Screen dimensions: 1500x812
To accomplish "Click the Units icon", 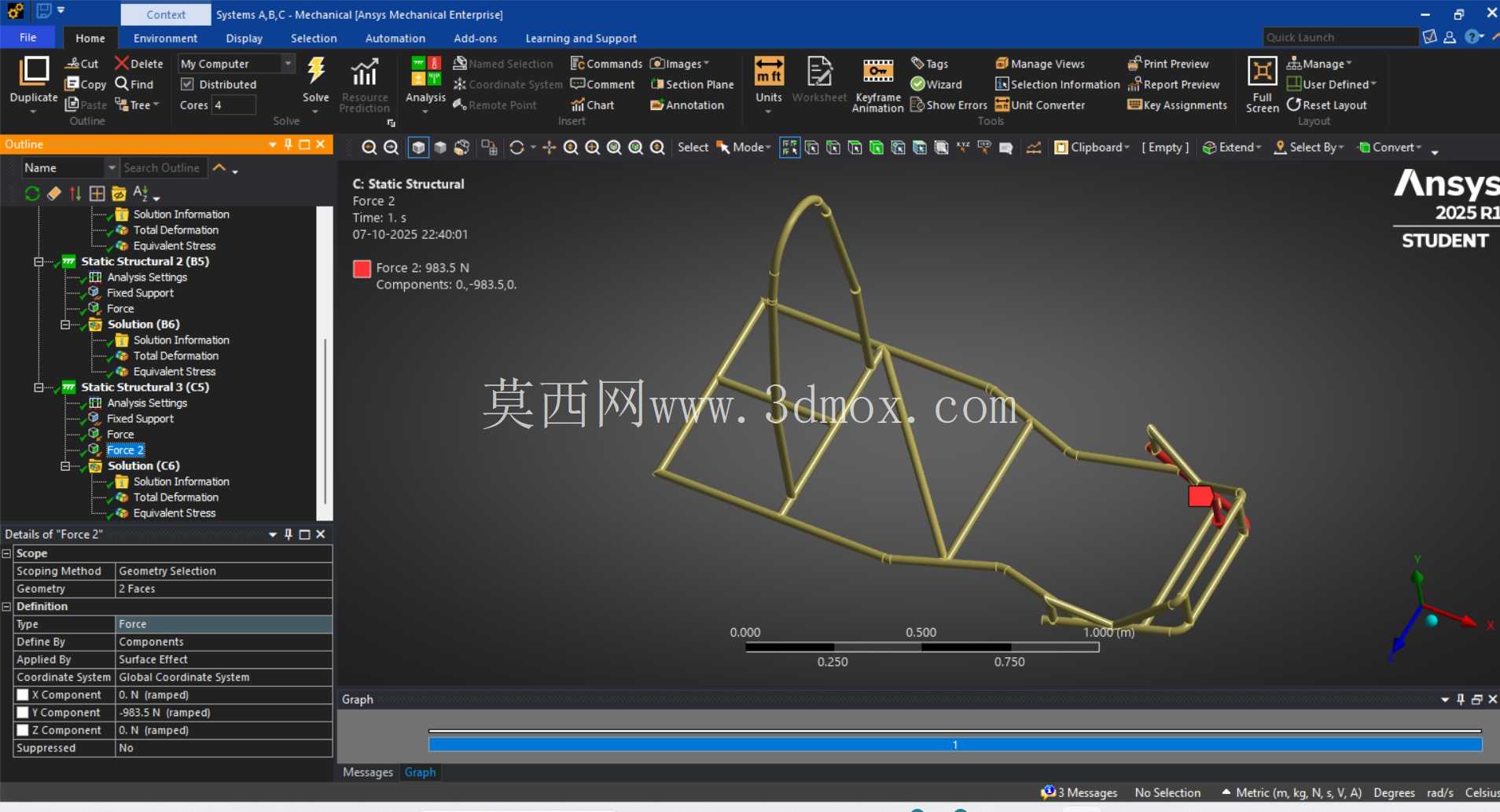I will 768,72.
